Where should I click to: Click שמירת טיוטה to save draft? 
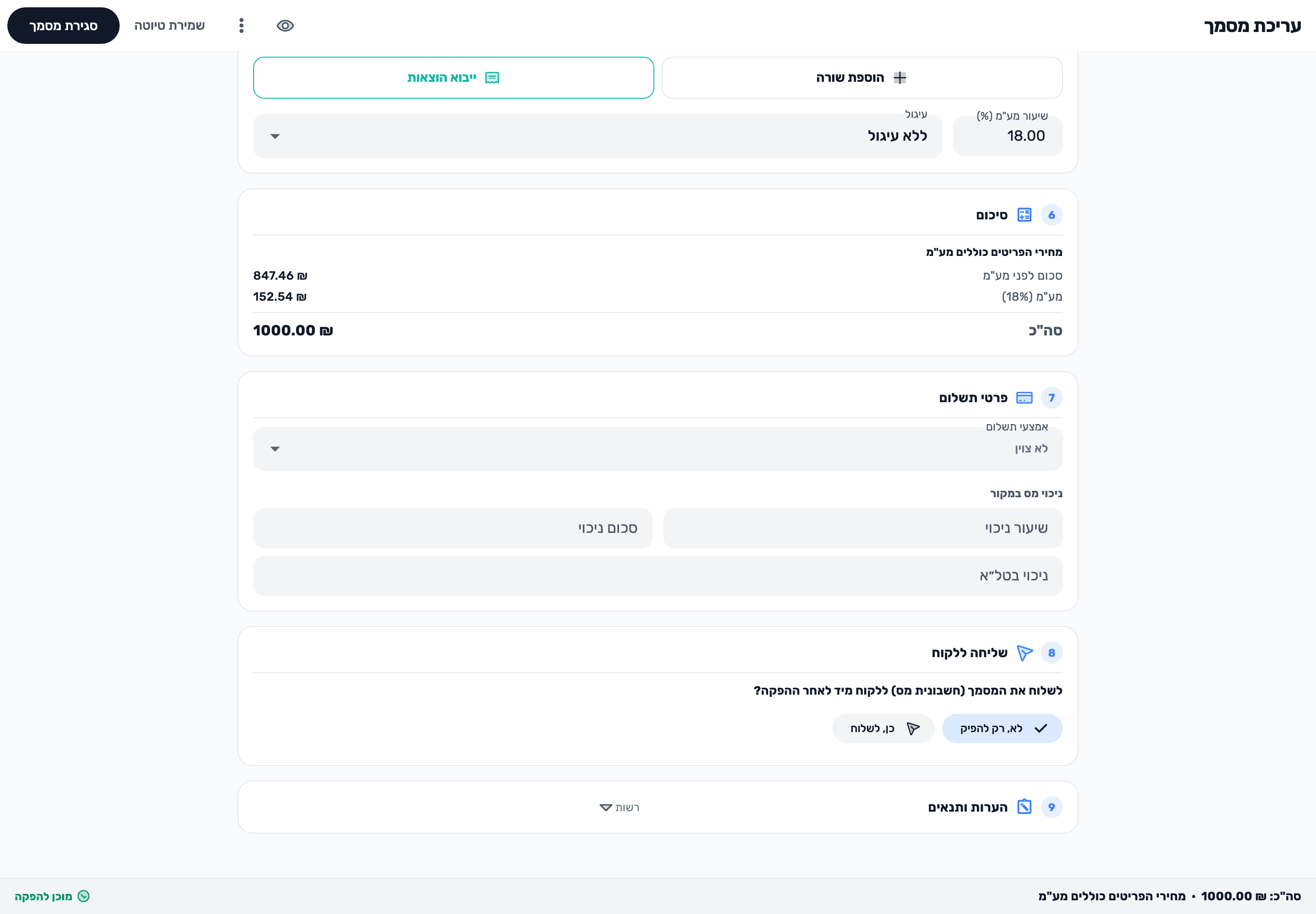point(170,26)
